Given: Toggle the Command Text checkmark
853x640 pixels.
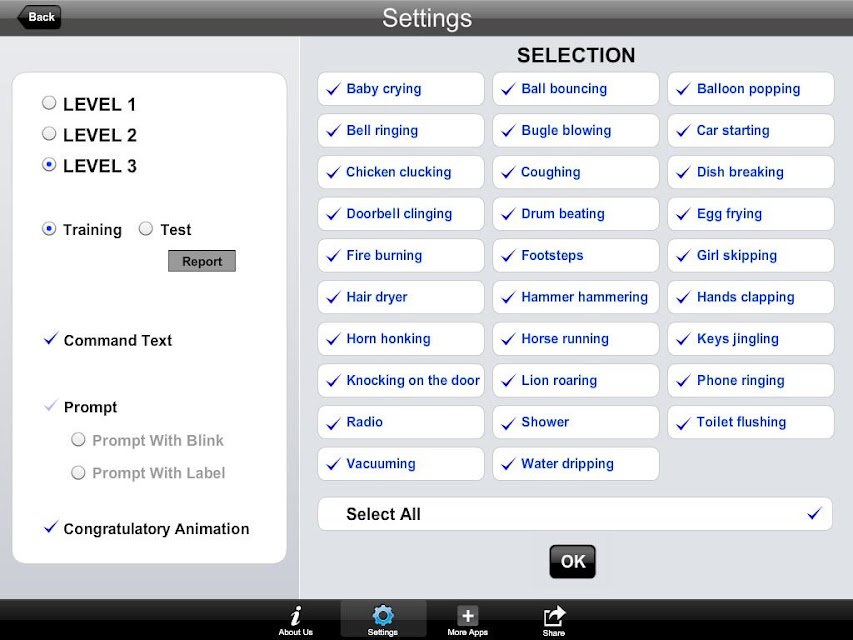Looking at the screenshot, I should point(51,340).
